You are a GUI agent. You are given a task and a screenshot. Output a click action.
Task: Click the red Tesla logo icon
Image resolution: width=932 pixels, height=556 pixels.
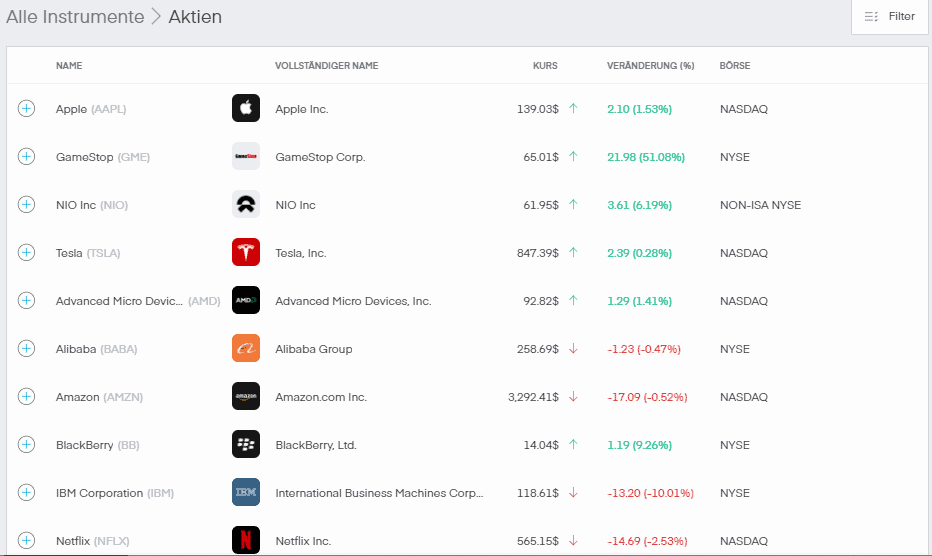coord(245,252)
